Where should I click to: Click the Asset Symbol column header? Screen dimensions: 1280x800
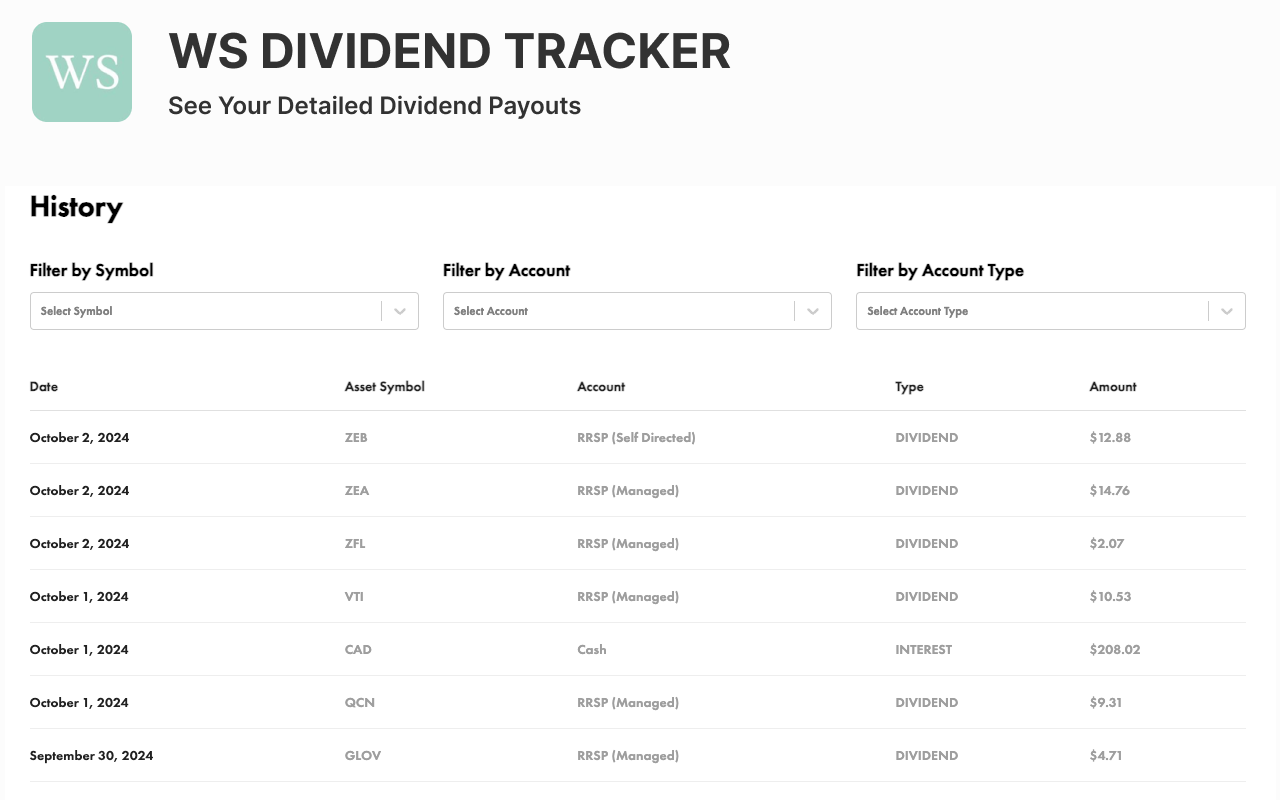pos(384,387)
